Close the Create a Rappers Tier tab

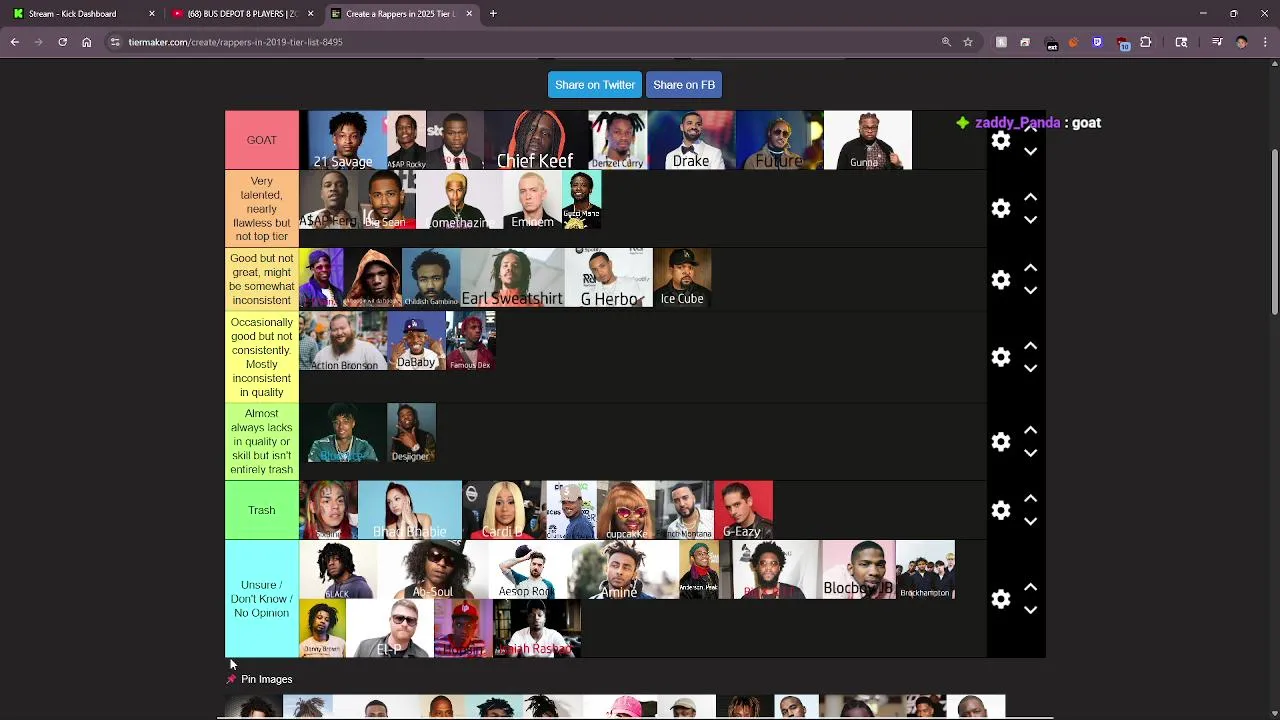pos(469,14)
